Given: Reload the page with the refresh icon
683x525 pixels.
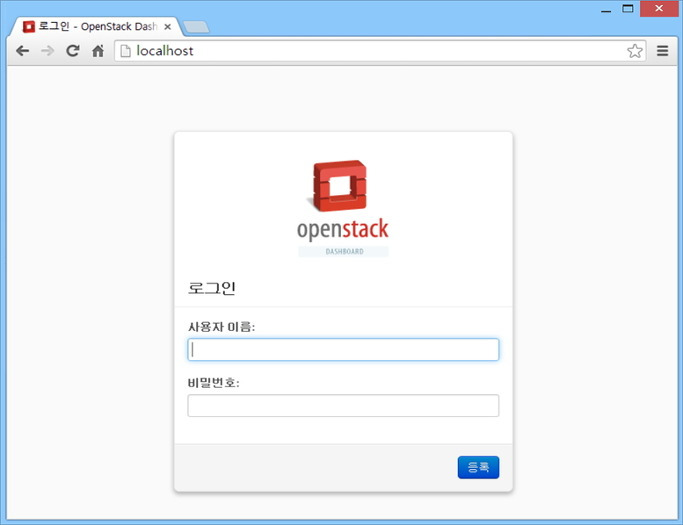Looking at the screenshot, I should click(x=73, y=51).
